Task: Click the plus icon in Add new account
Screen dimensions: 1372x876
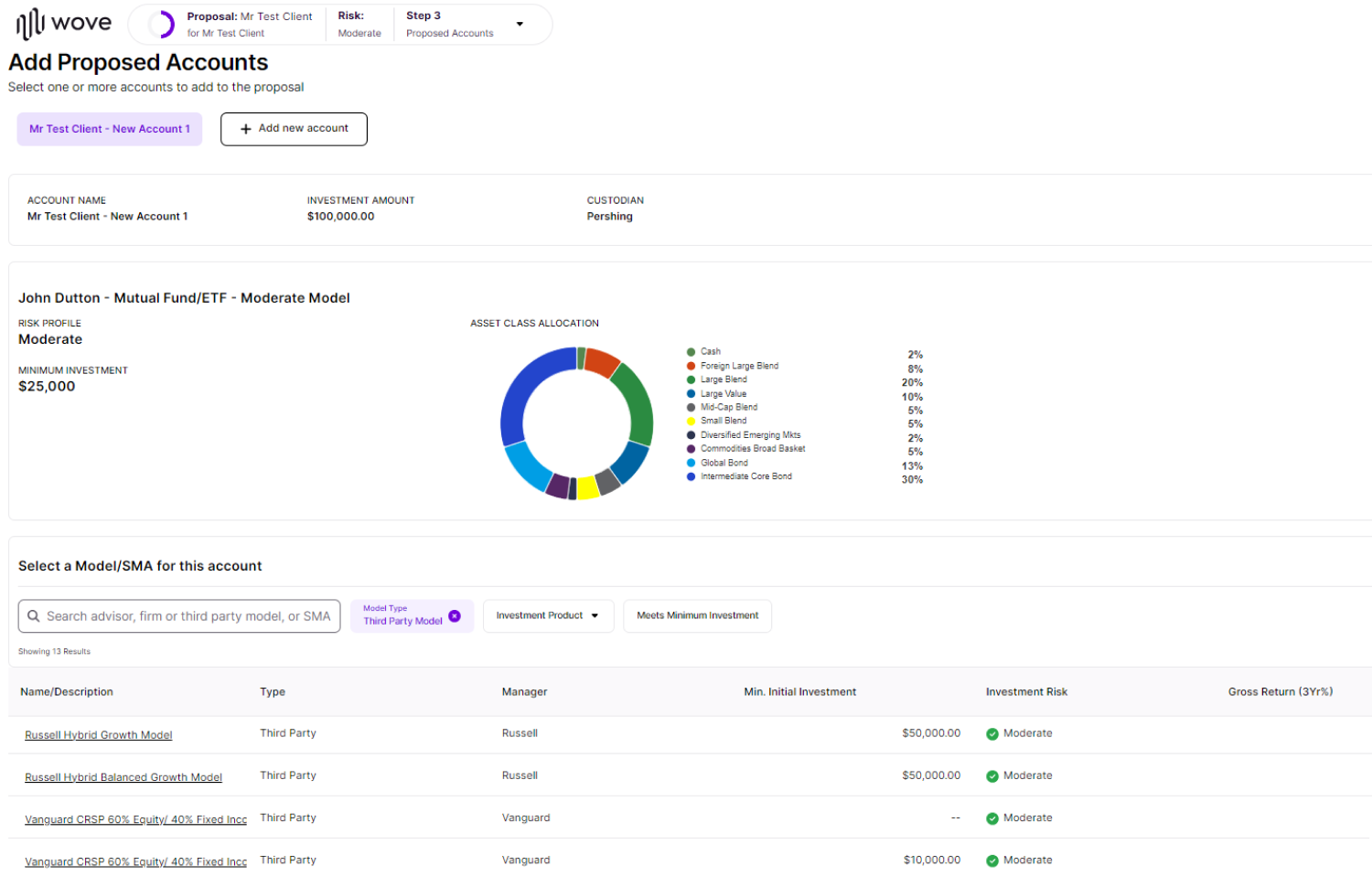Action: [x=246, y=129]
